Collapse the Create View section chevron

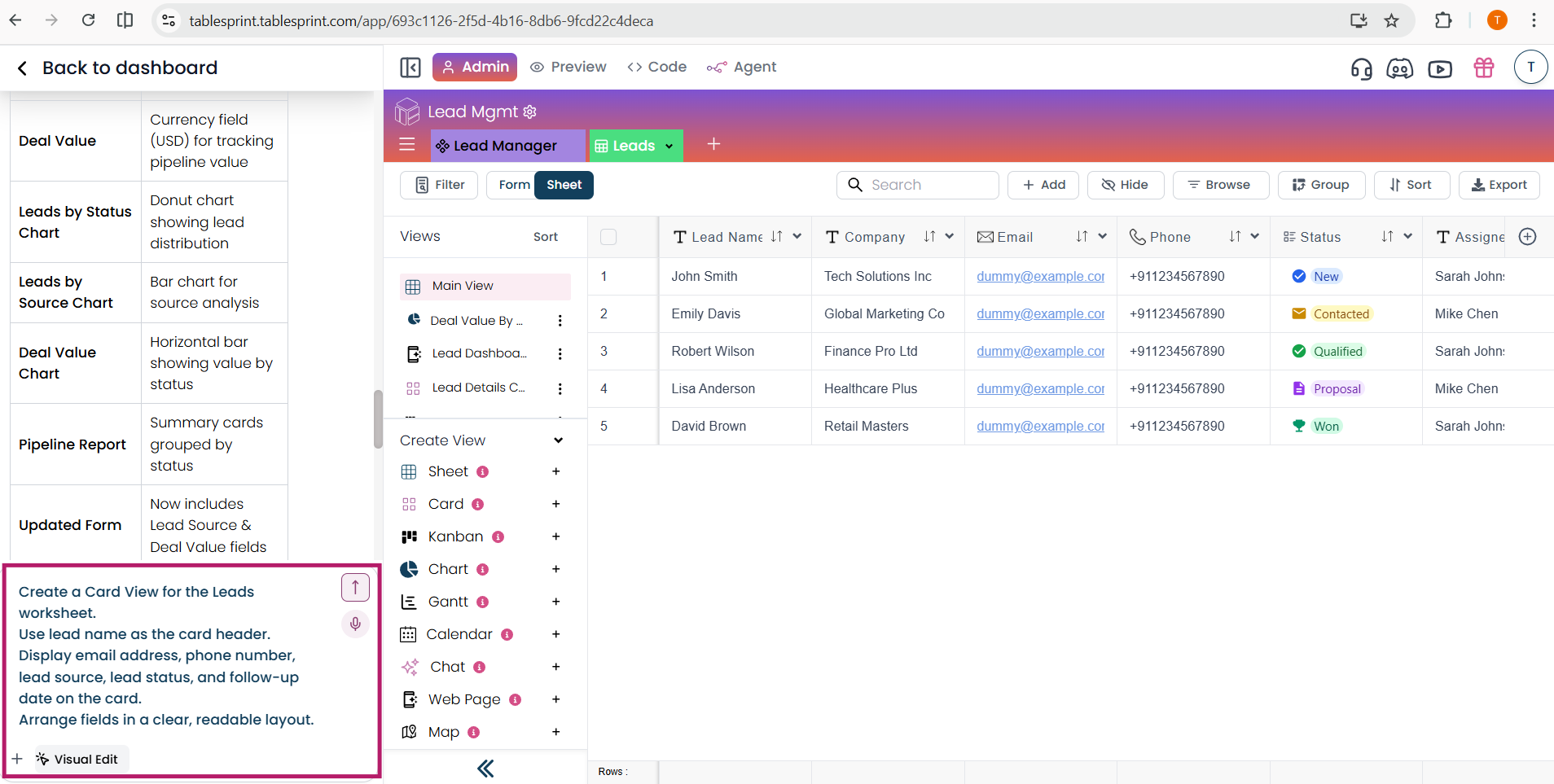(x=558, y=440)
